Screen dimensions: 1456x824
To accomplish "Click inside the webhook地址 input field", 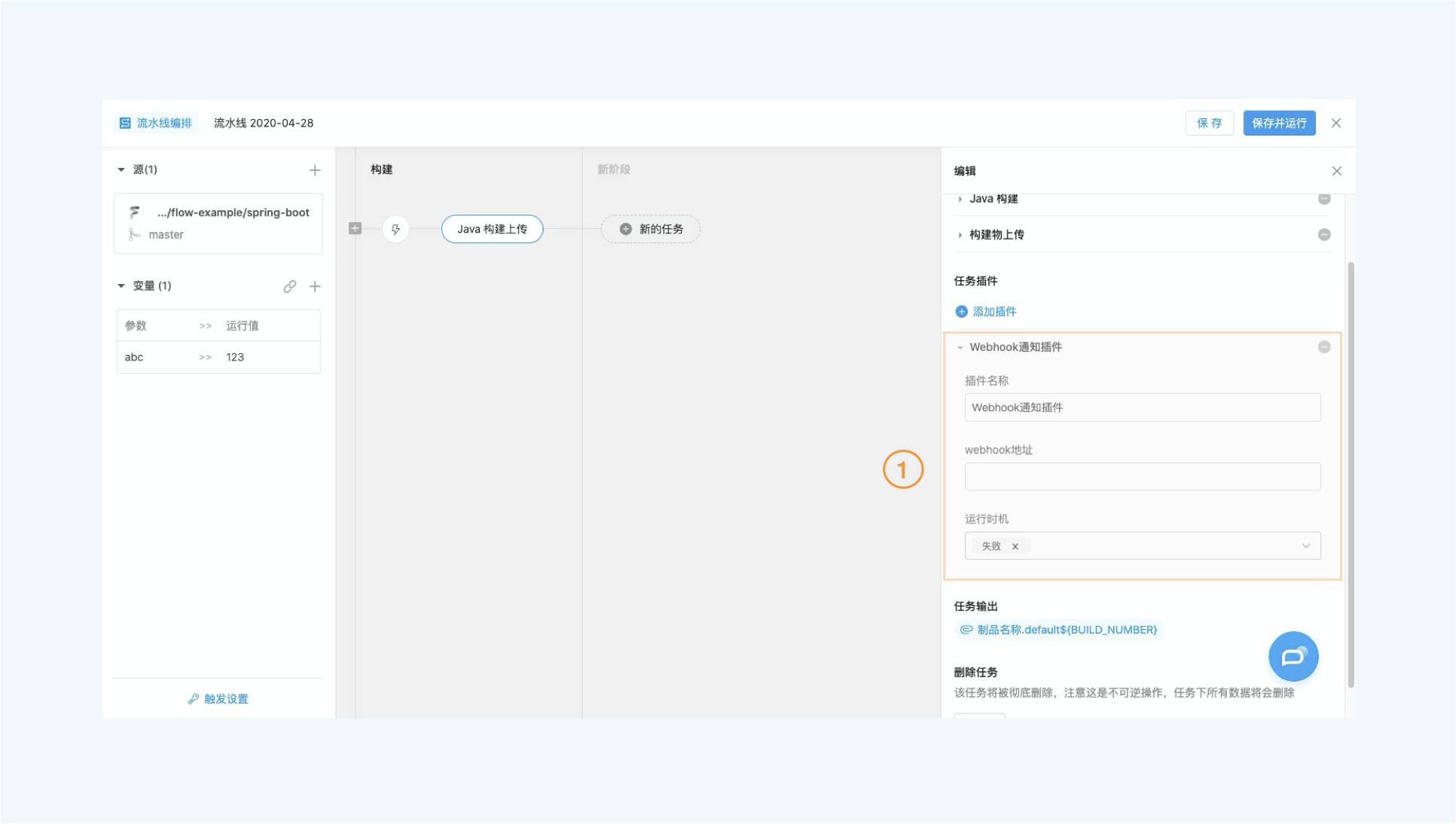I will pyautogui.click(x=1142, y=476).
